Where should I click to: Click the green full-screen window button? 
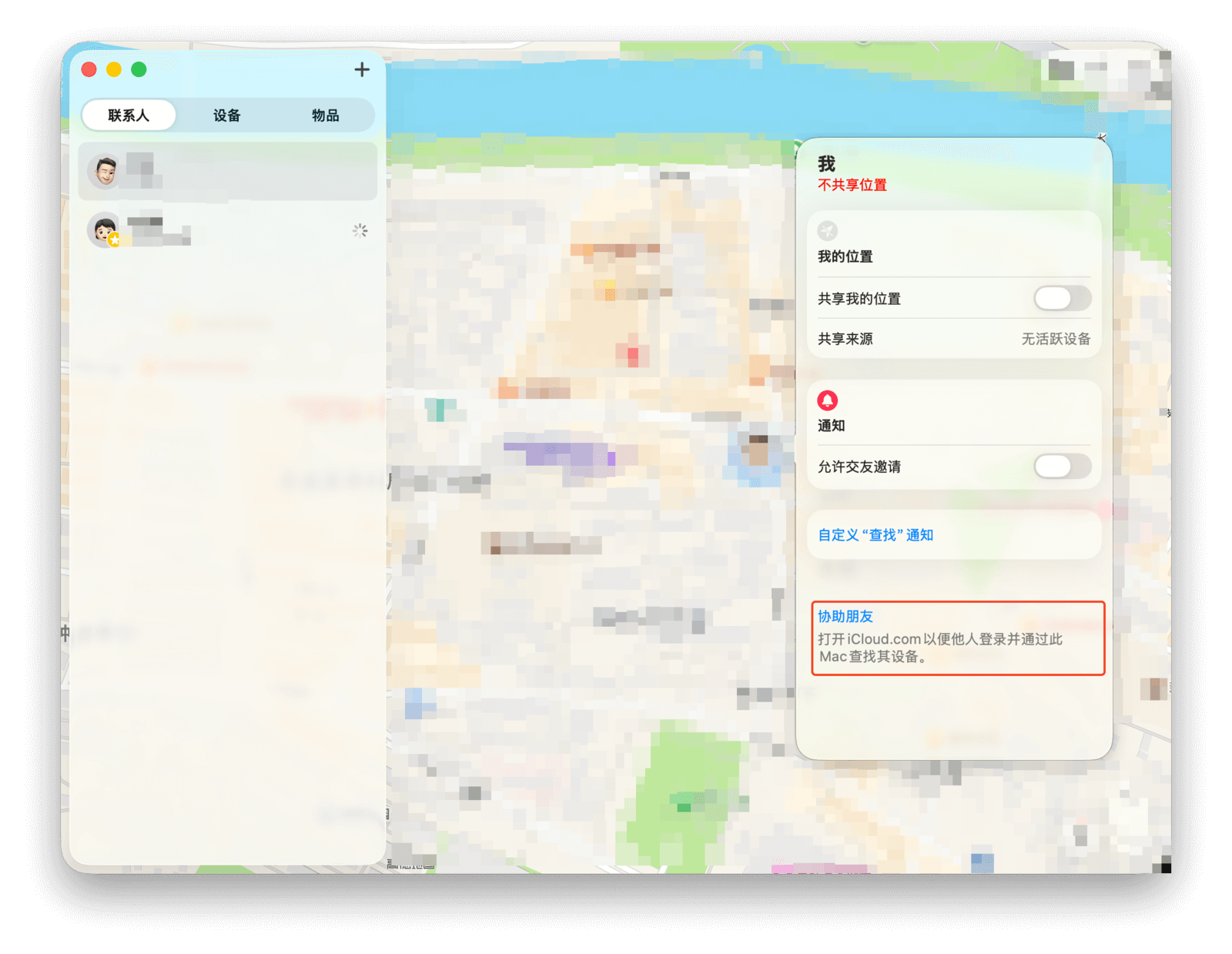coord(139,70)
